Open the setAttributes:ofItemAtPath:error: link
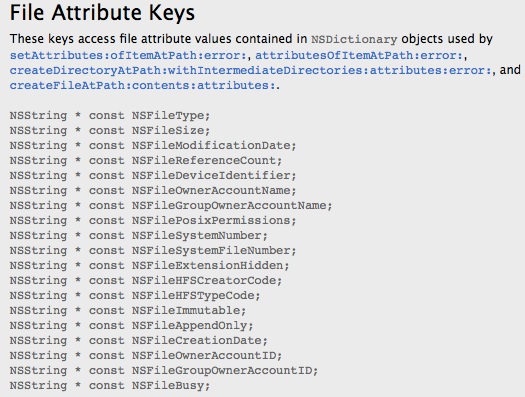This screenshot has width=525, height=397. (x=128, y=55)
